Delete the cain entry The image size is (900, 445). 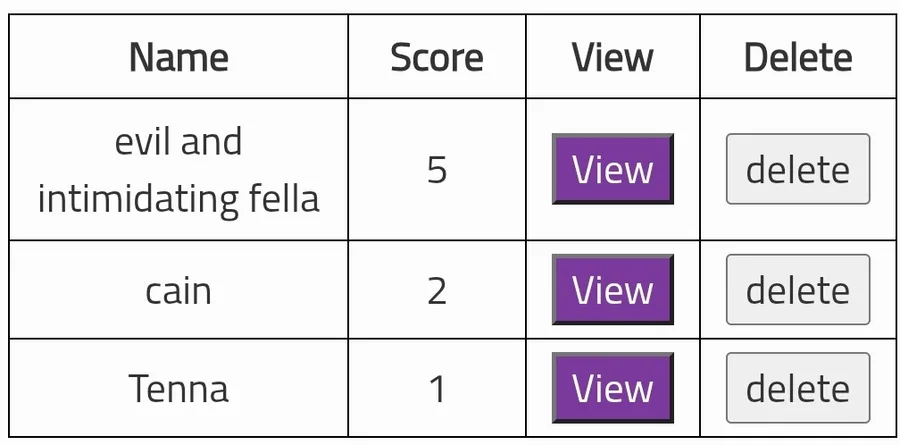pos(798,289)
